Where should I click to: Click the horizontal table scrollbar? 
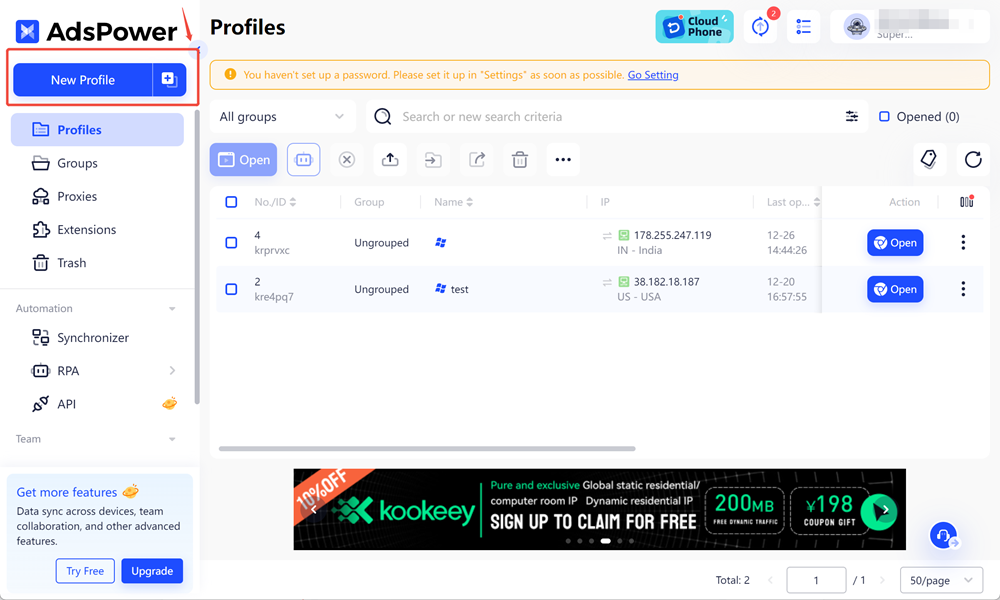pyautogui.click(x=427, y=449)
